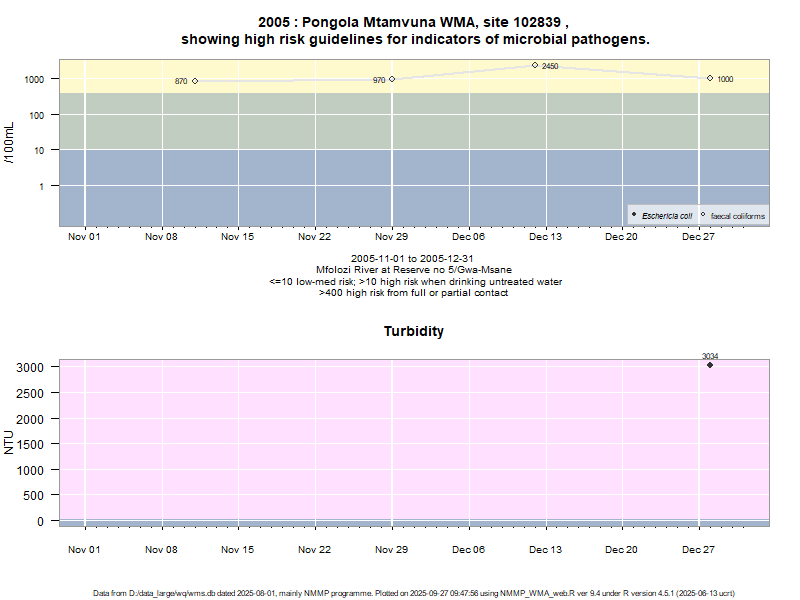Click the Mfolozi River at Reserve subtitle
Image resolution: width=800 pixels, height=600 pixels.
click(414, 270)
